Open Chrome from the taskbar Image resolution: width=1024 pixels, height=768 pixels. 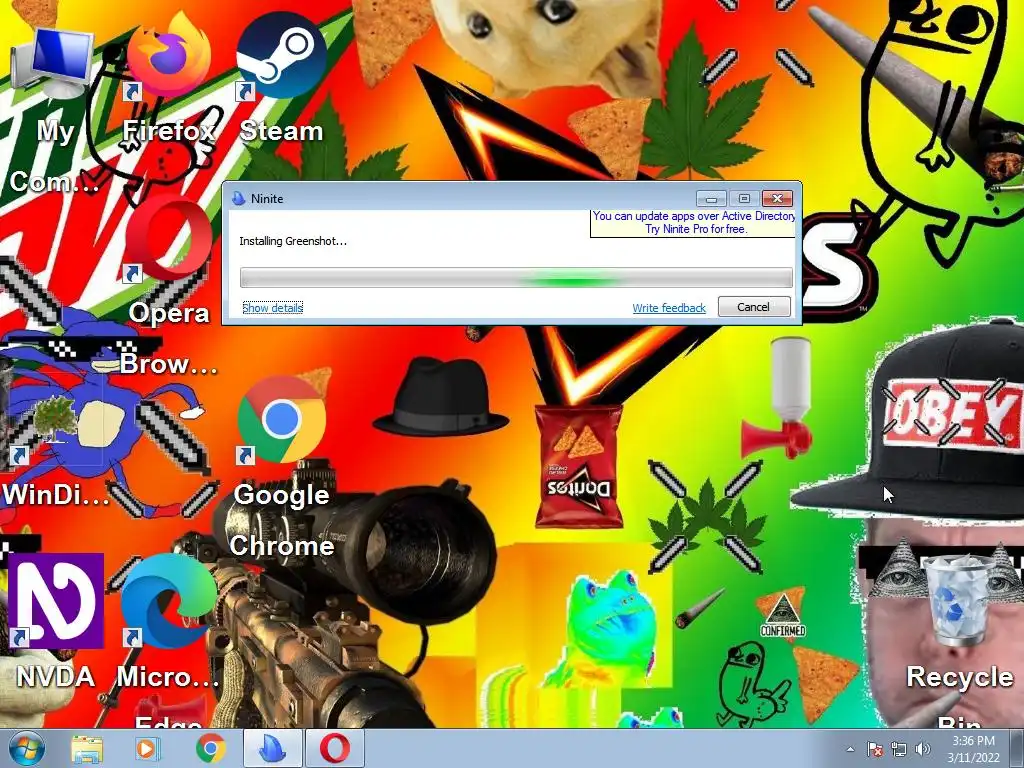click(210, 749)
